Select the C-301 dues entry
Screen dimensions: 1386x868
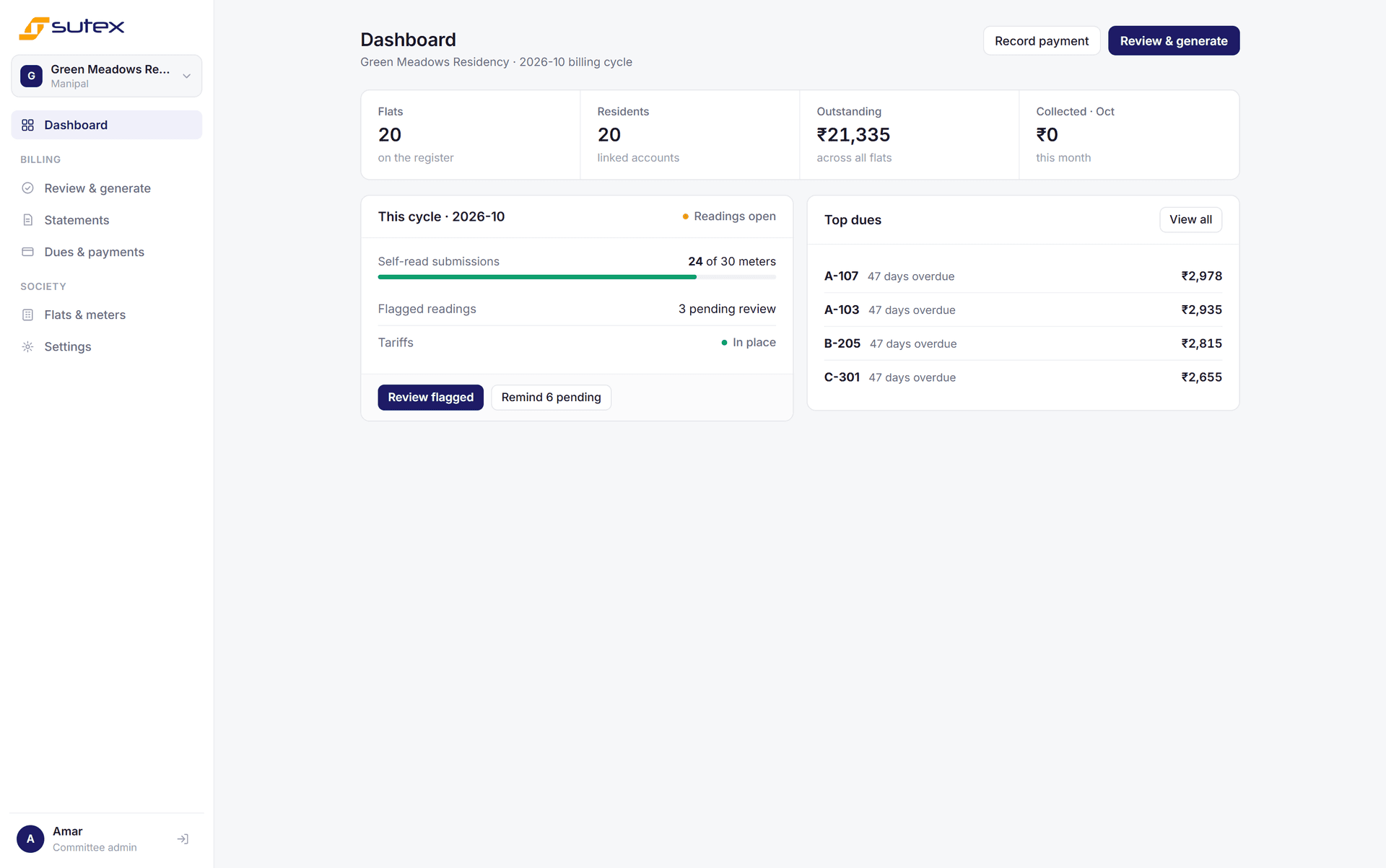pos(1023,377)
